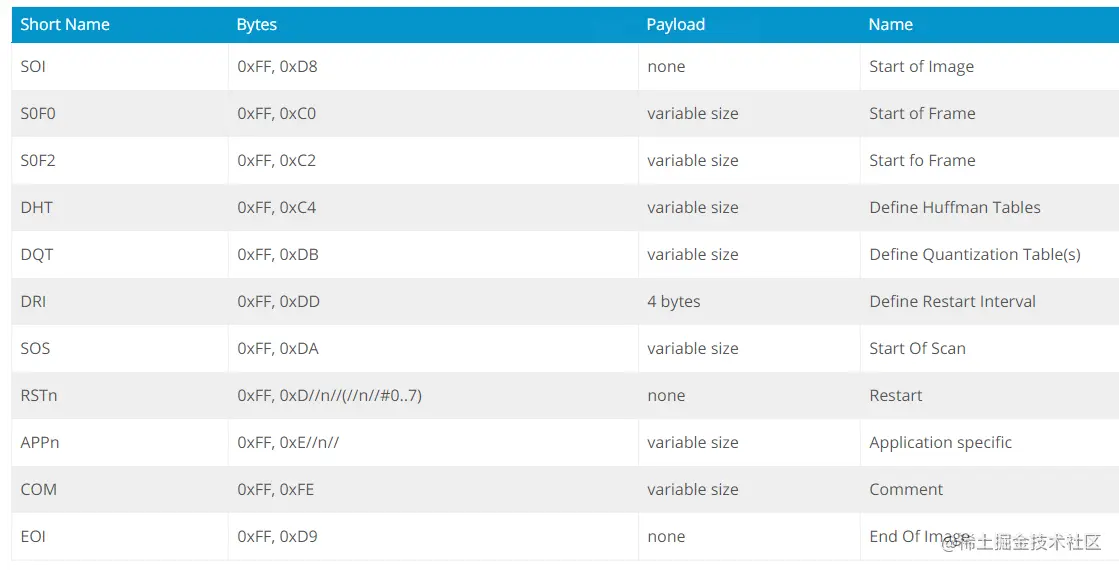Click Define Quantization Table(s) text

tap(975, 255)
